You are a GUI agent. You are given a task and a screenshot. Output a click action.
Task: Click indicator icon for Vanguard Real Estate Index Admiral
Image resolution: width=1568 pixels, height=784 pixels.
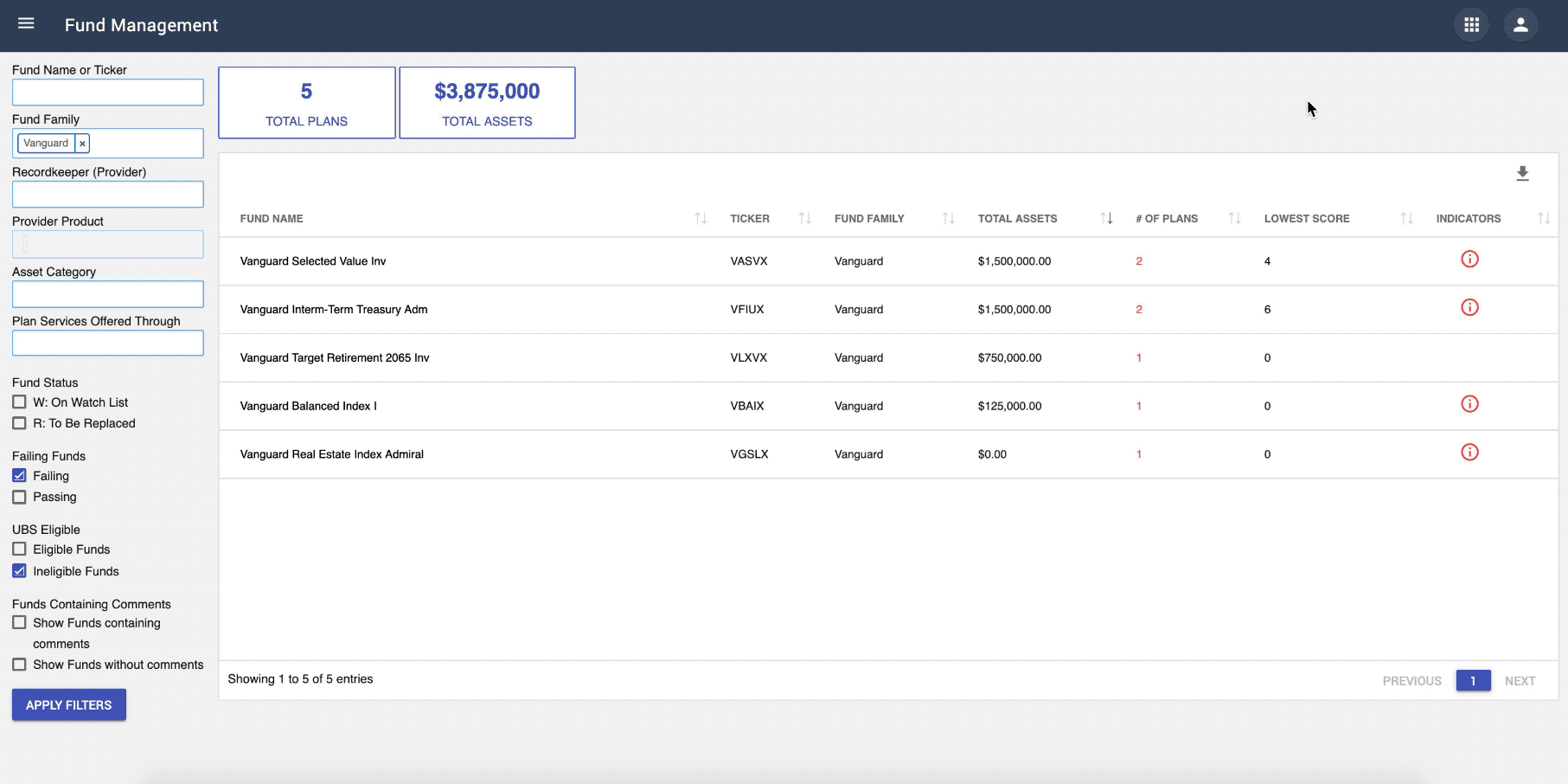tap(1469, 453)
